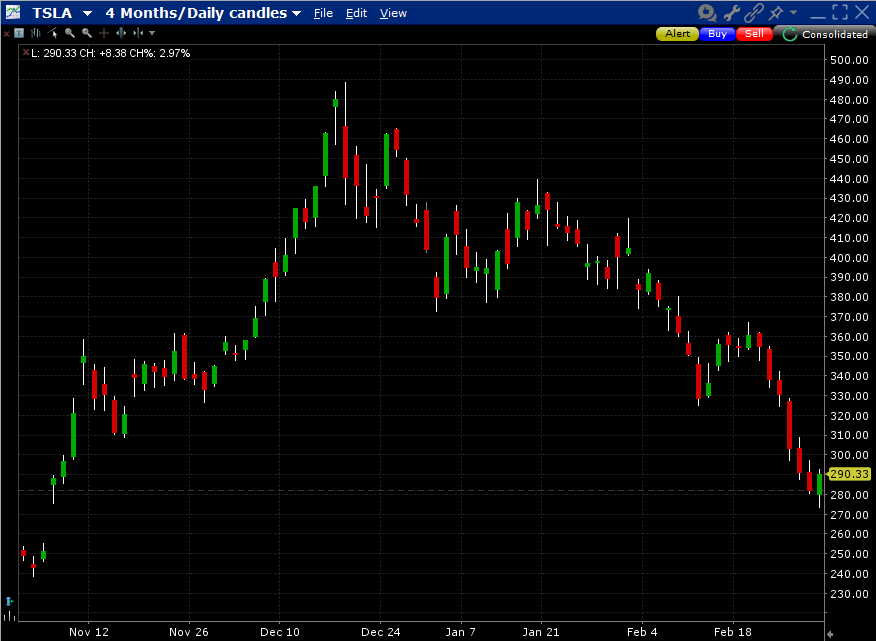This screenshot has width=876, height=641.
Task: Close the toolbar with the red x
Action: click(x=6, y=34)
